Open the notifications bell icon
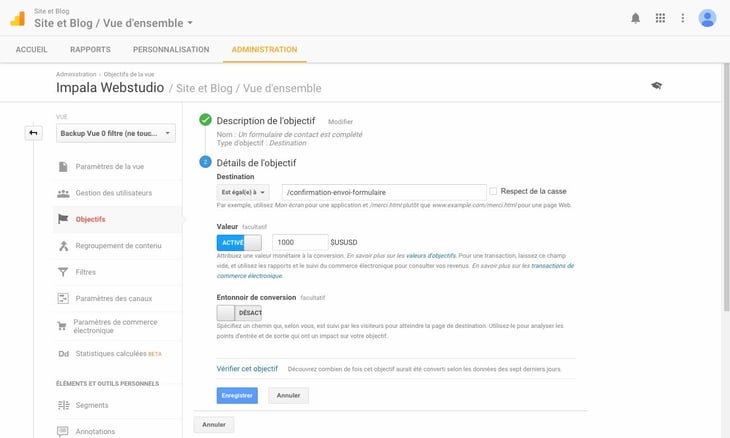730x438 pixels. click(635, 18)
